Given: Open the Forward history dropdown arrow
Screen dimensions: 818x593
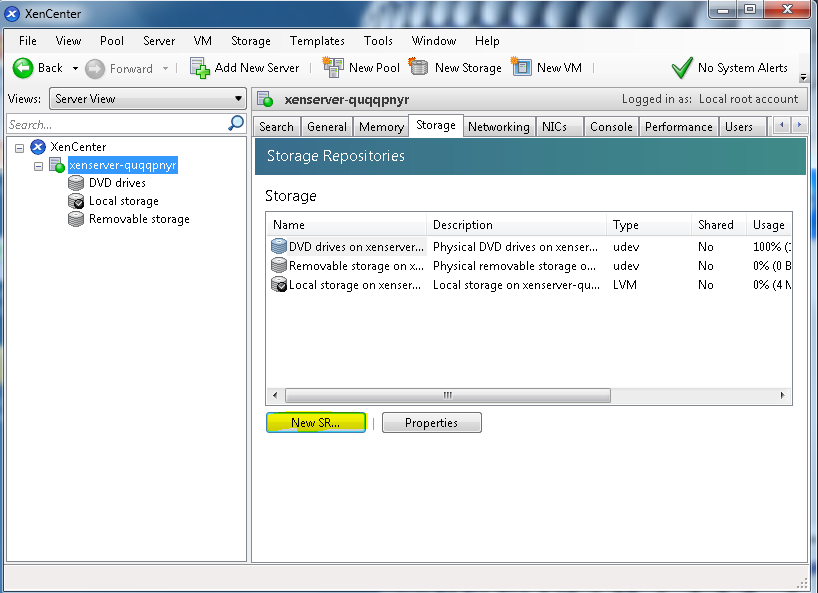Looking at the screenshot, I should click(165, 68).
